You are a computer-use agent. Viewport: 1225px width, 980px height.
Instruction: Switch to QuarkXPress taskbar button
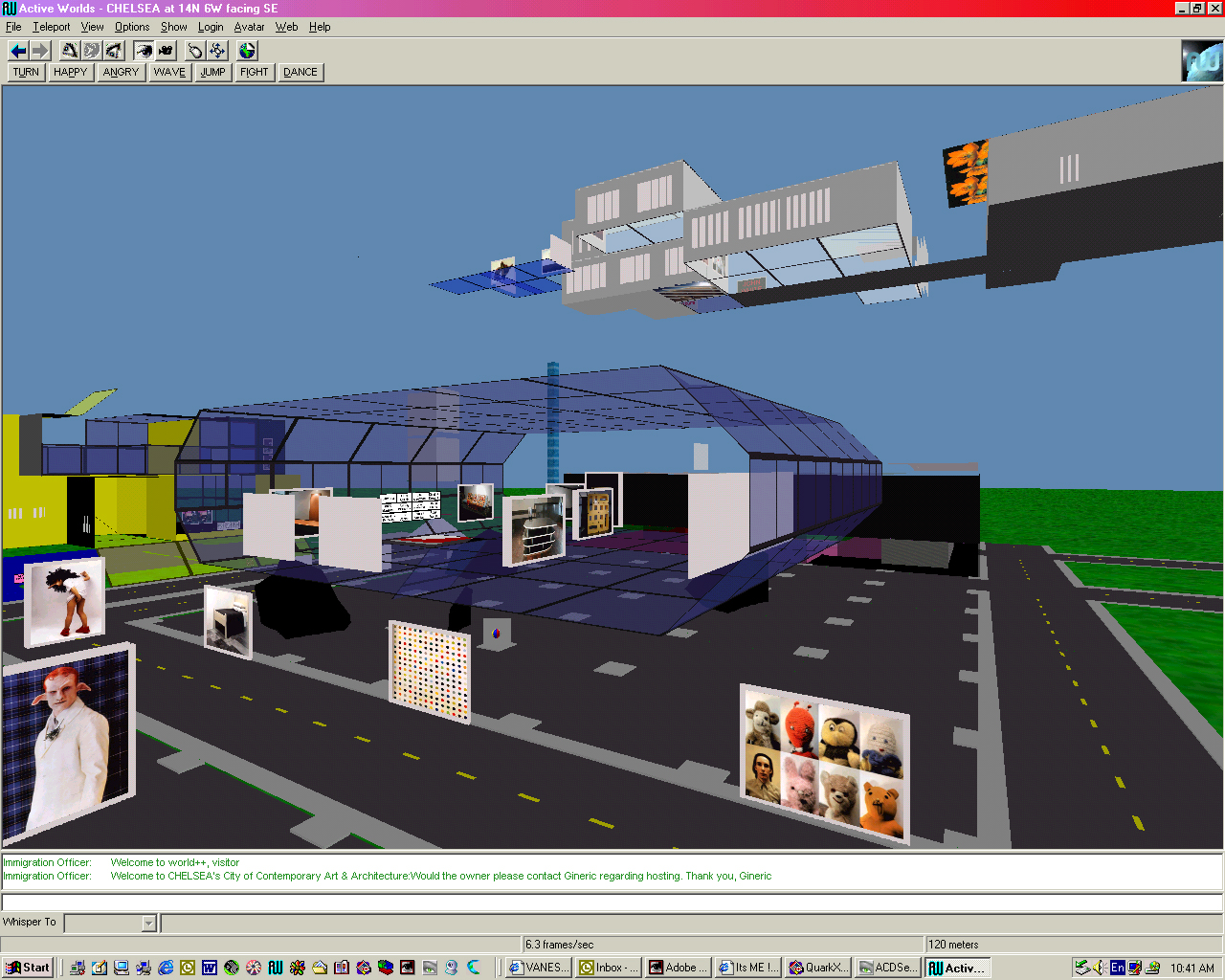coord(816,968)
